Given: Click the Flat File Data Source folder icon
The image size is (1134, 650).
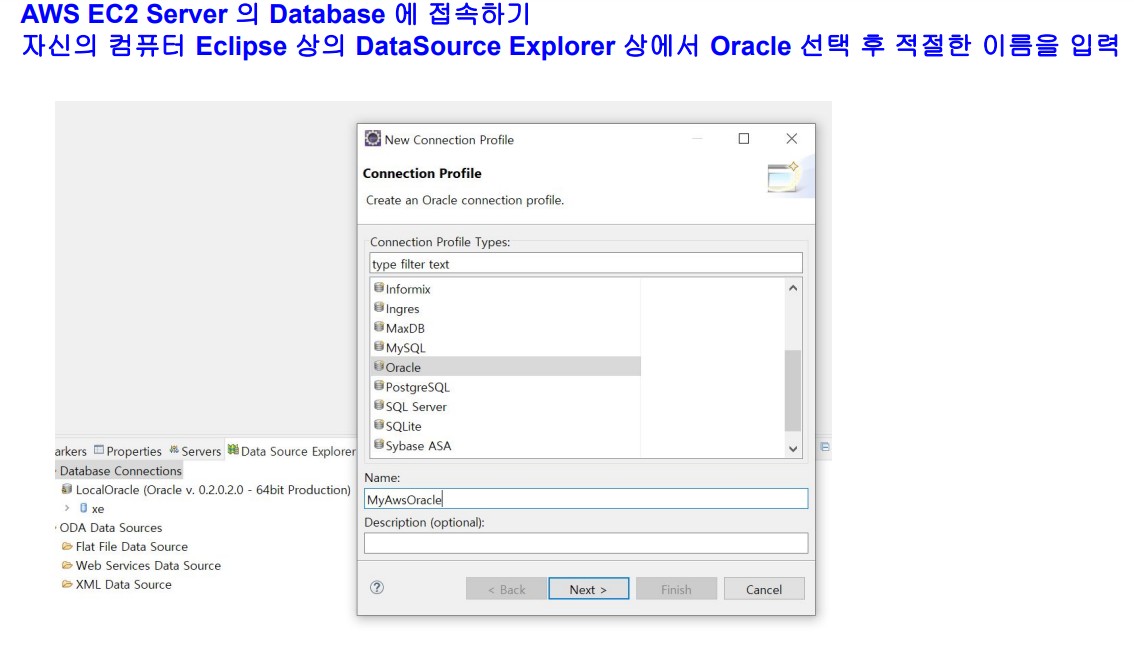Looking at the screenshot, I should pos(67,546).
